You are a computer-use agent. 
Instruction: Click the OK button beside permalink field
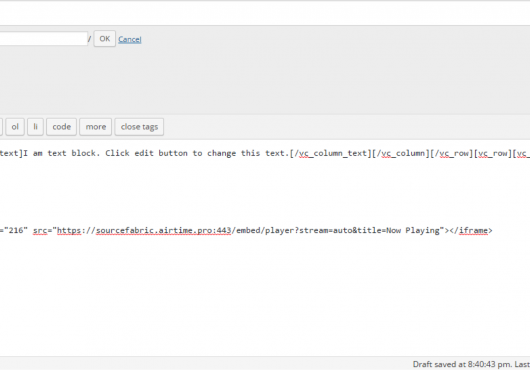click(104, 39)
